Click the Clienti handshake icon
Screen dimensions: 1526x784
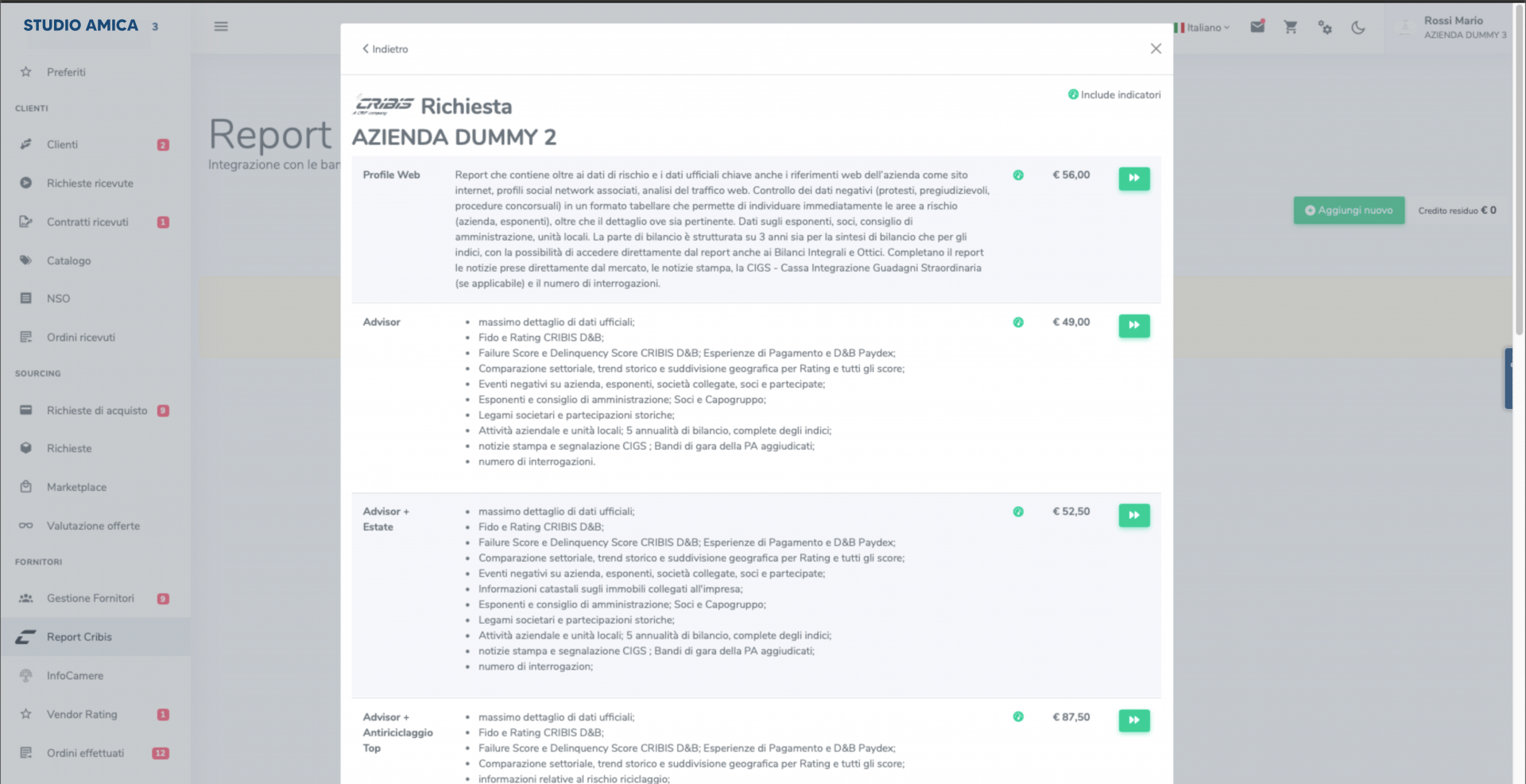click(25, 145)
